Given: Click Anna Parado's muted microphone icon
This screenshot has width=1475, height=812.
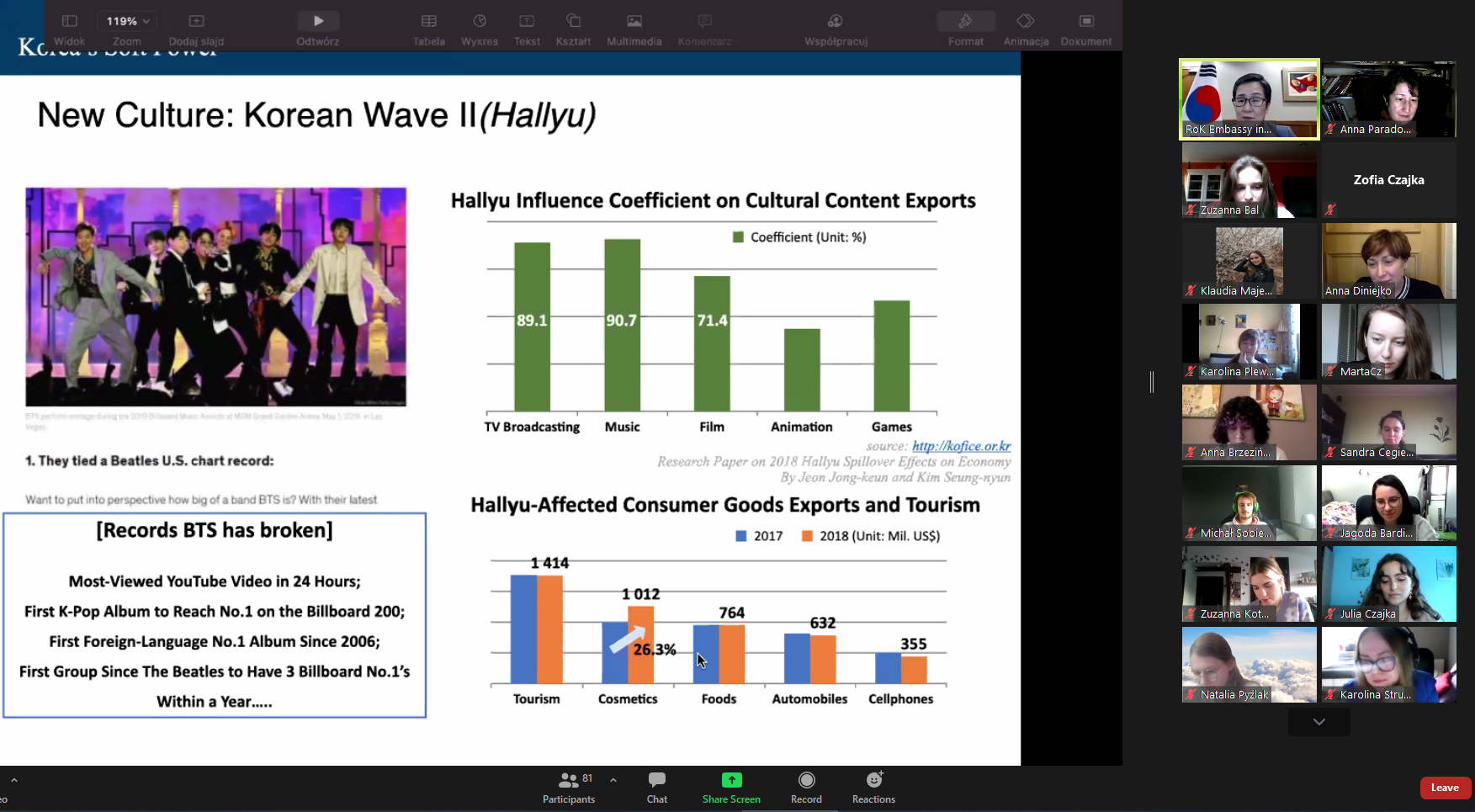Looking at the screenshot, I should pos(1330,130).
